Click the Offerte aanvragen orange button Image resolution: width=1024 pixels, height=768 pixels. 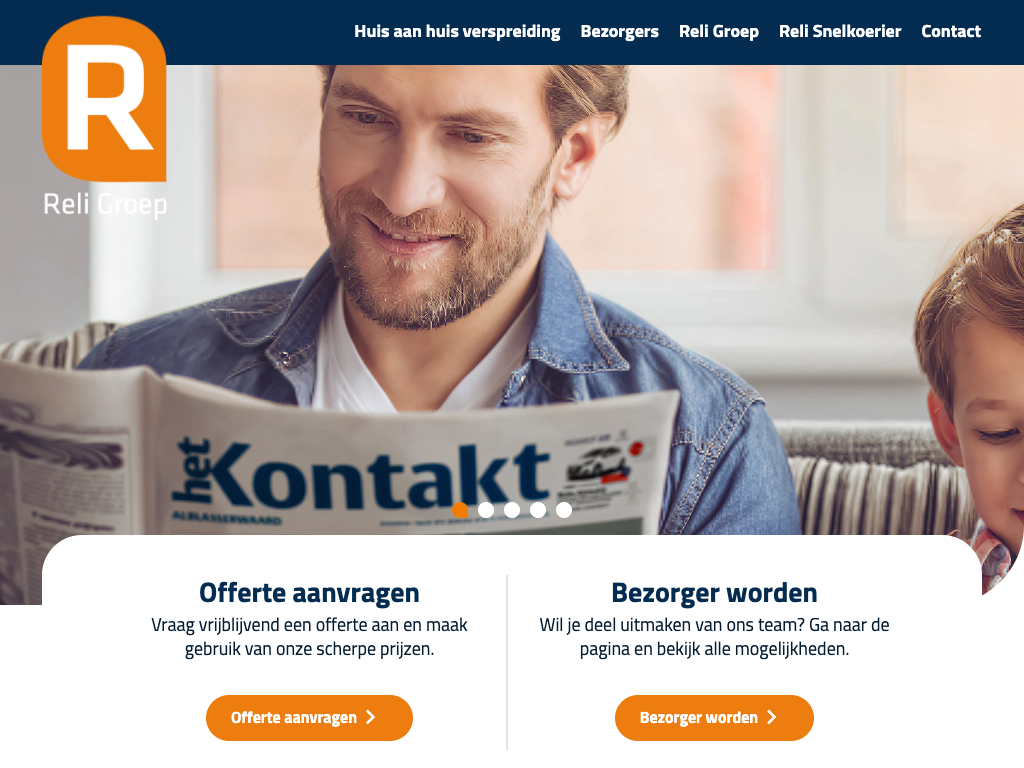(310, 718)
